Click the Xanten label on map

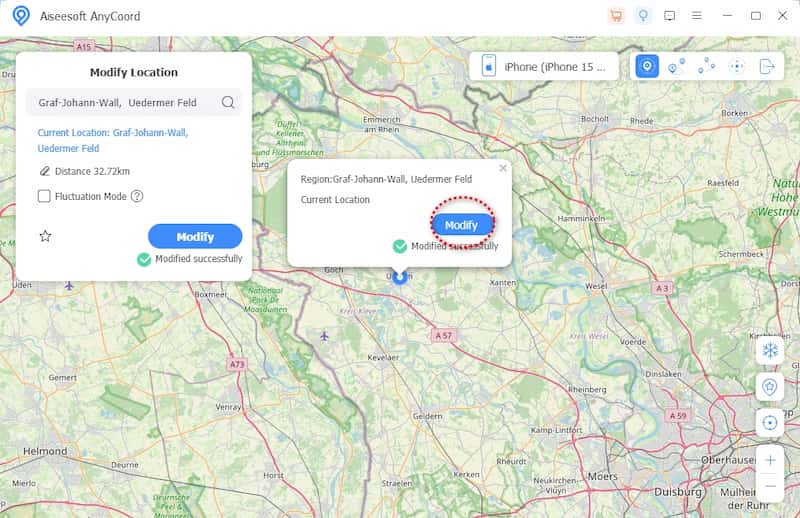pos(503,282)
